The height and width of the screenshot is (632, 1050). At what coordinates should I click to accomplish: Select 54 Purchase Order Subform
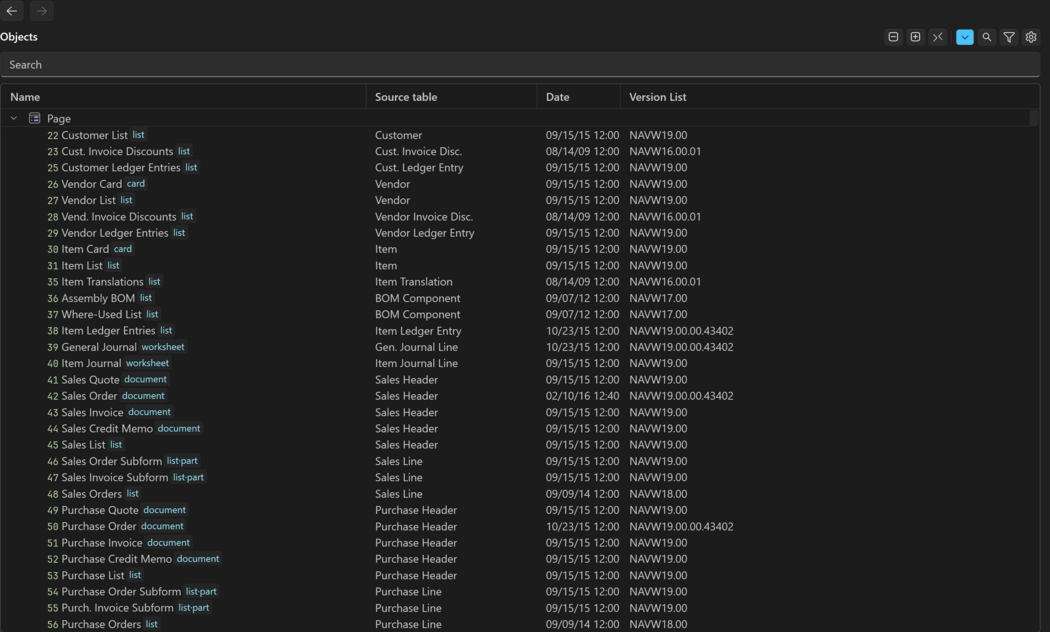pos(114,592)
